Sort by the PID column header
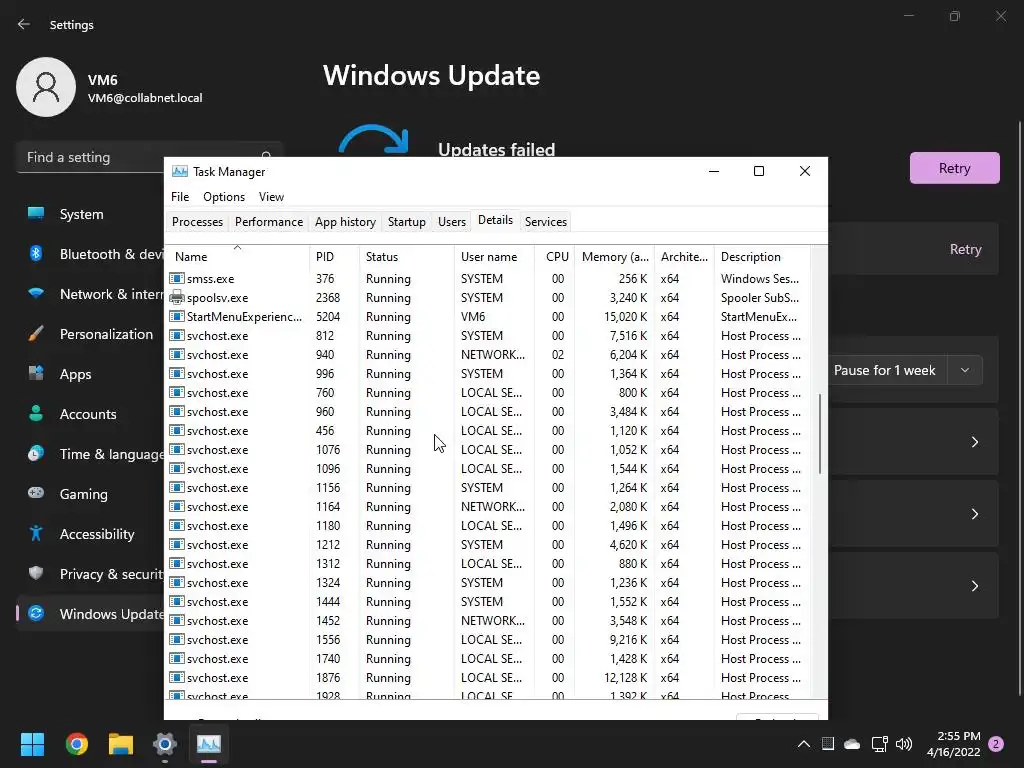 click(x=334, y=256)
